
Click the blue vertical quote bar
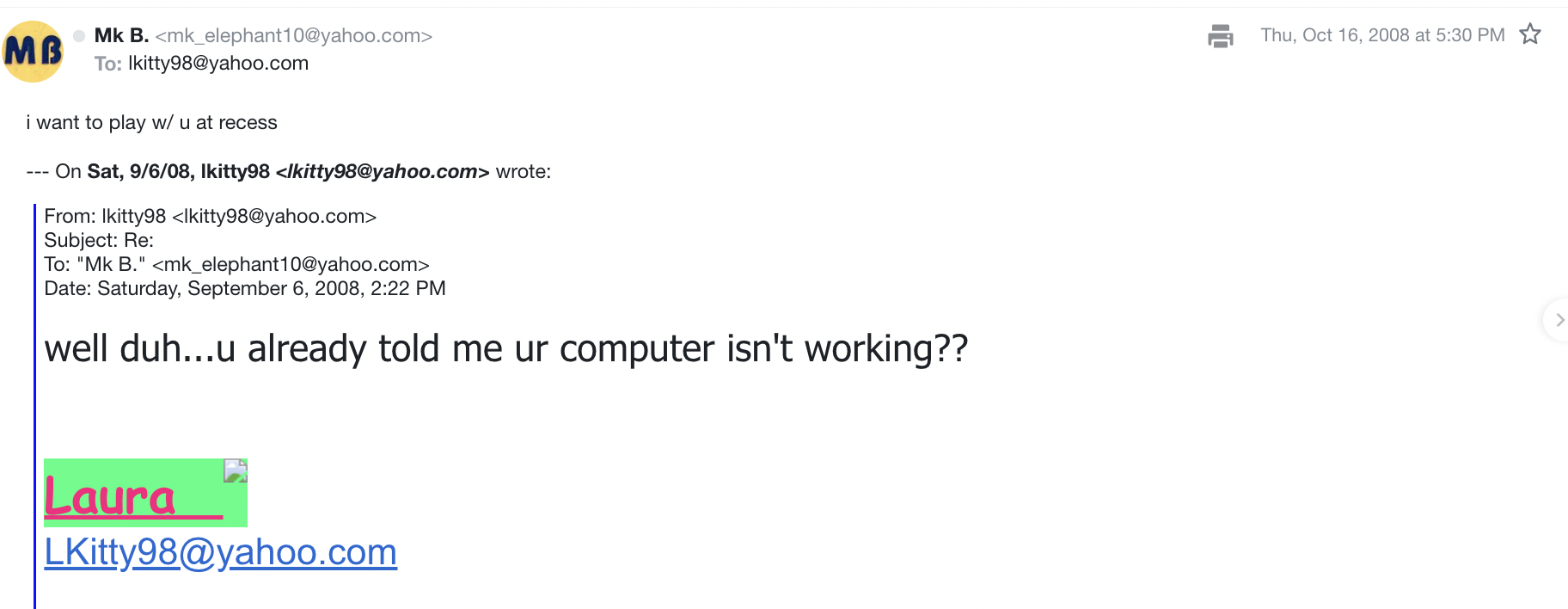[x=35, y=404]
